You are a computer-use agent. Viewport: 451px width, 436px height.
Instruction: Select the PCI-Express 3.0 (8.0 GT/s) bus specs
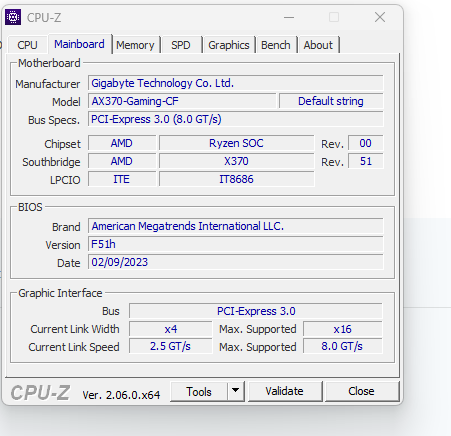(x=236, y=119)
